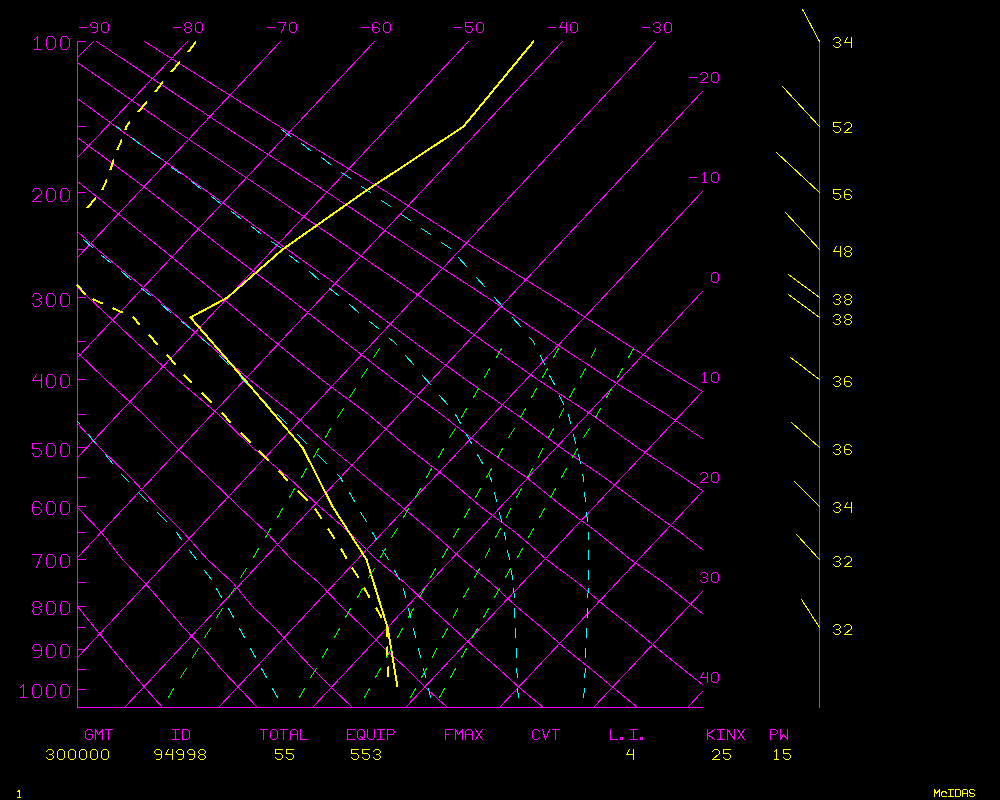
Task: Select the GMT header label
Action: point(98,735)
